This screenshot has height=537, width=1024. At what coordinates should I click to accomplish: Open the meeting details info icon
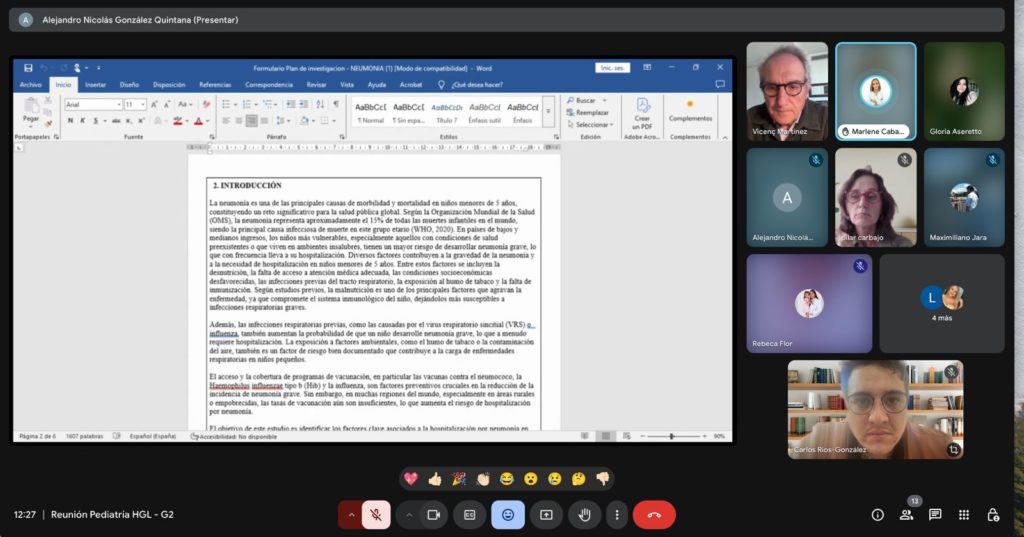(877, 514)
